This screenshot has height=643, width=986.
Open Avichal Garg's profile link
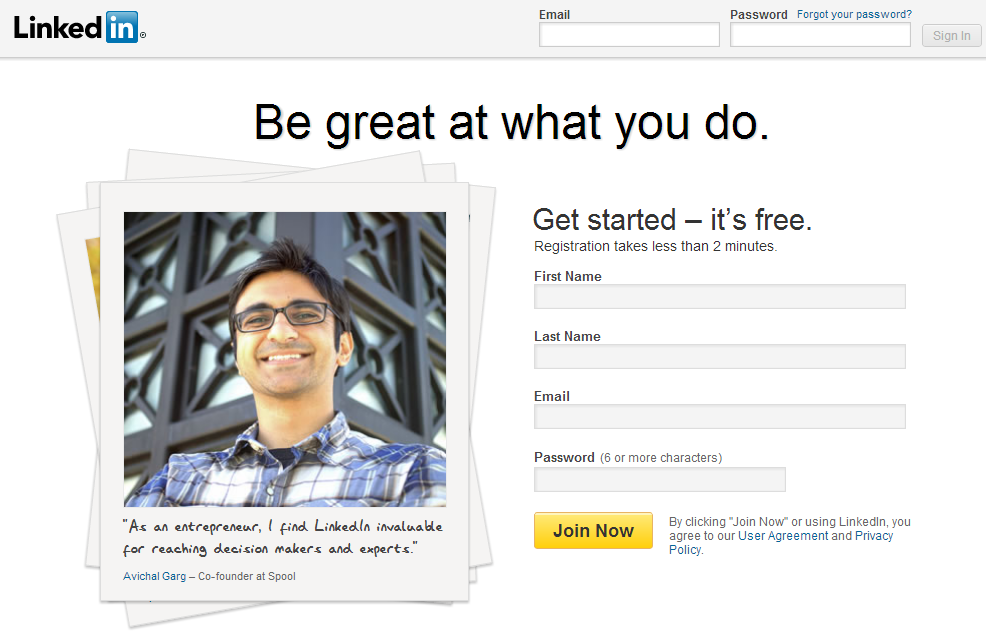coord(155,576)
